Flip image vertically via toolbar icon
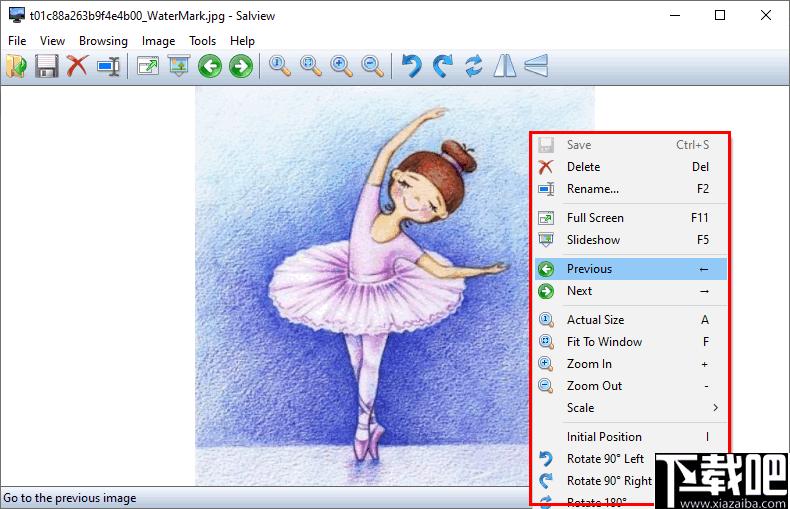 pos(536,66)
